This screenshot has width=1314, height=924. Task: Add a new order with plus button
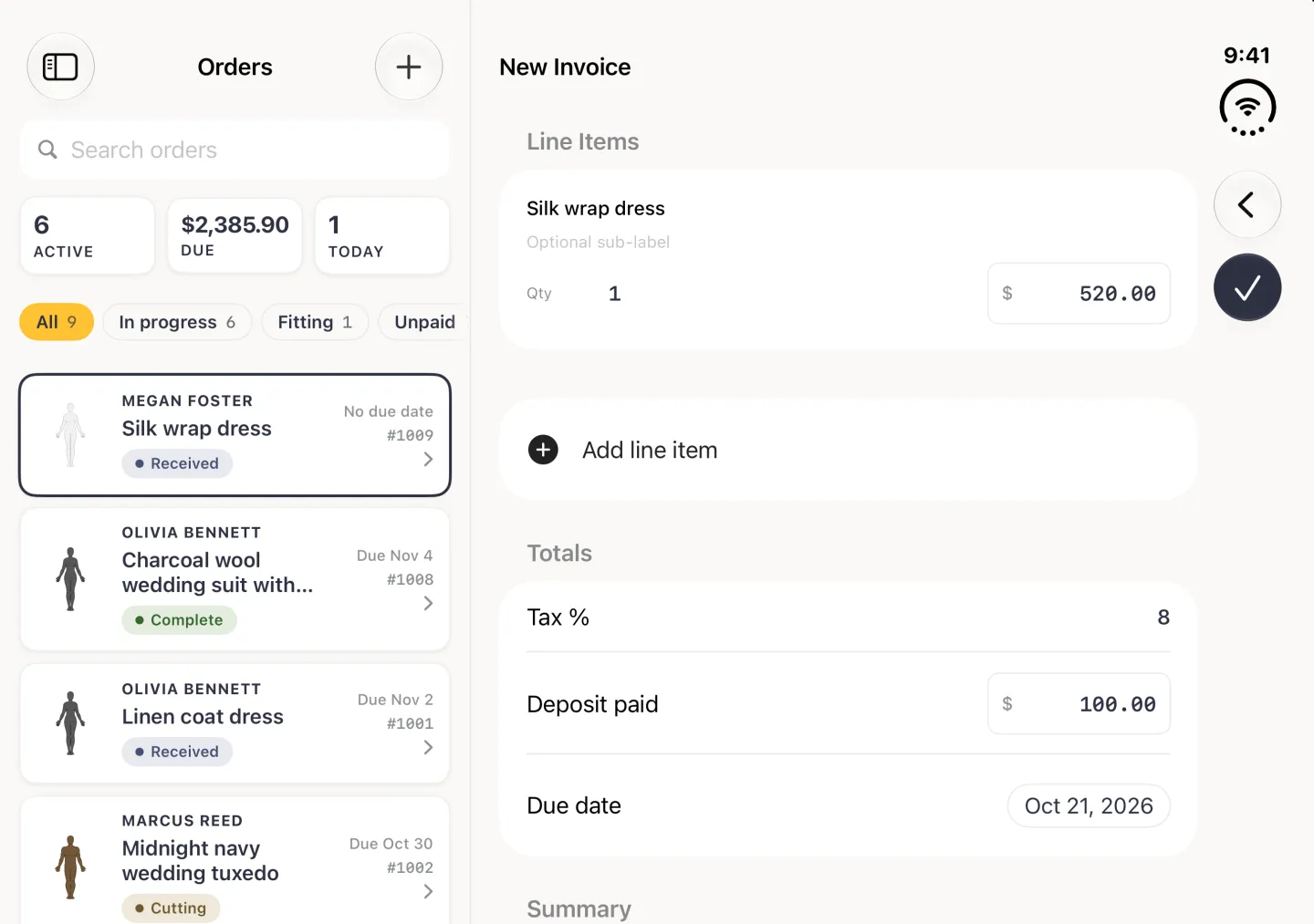[409, 67]
